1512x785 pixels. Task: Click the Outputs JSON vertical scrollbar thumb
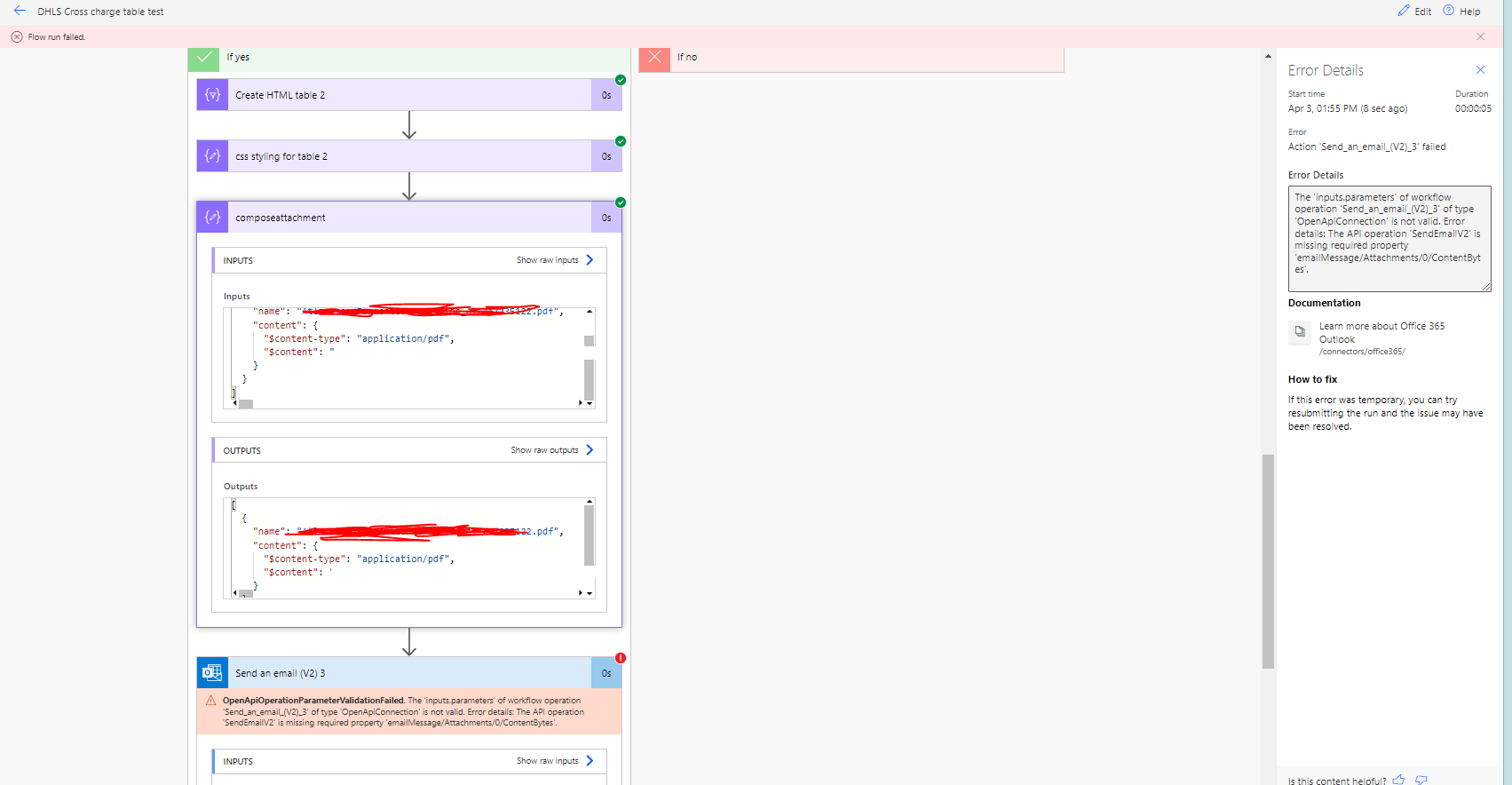[589, 535]
